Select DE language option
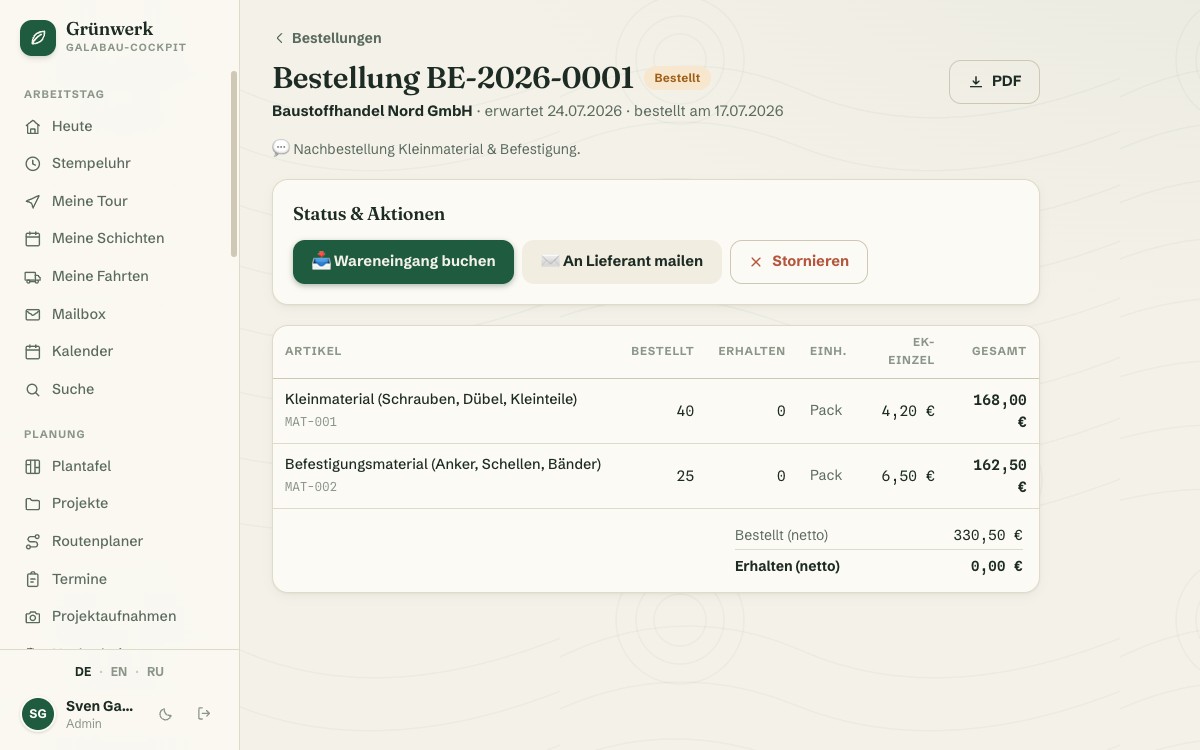Image resolution: width=1200 pixels, height=750 pixels. coord(83,672)
